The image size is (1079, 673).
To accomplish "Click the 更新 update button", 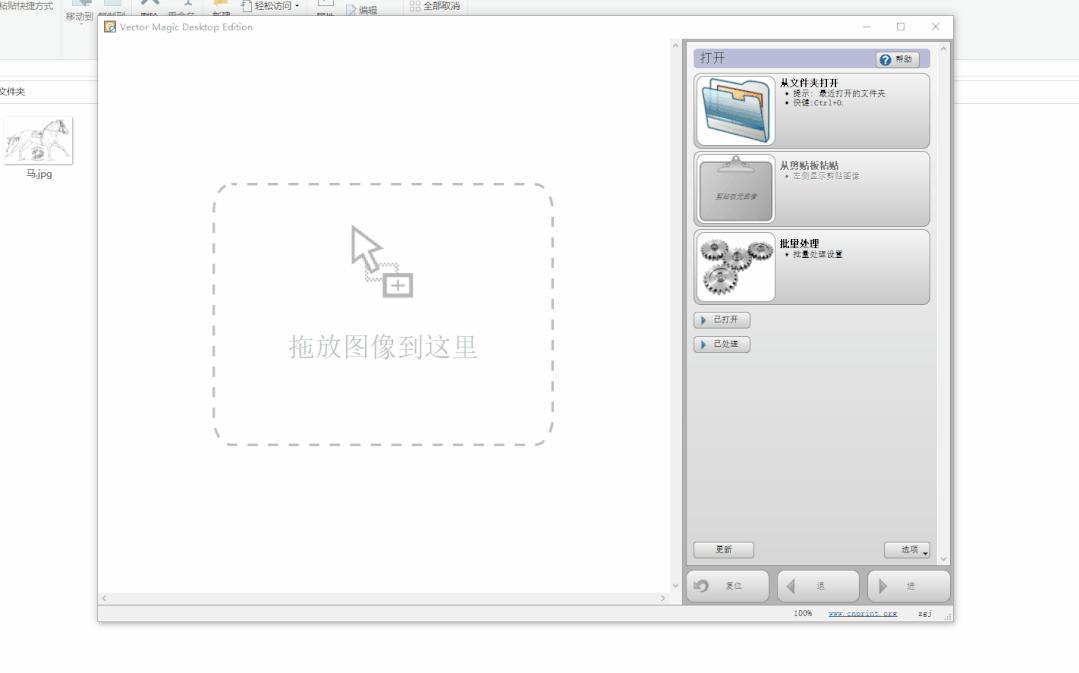I will (x=722, y=549).
